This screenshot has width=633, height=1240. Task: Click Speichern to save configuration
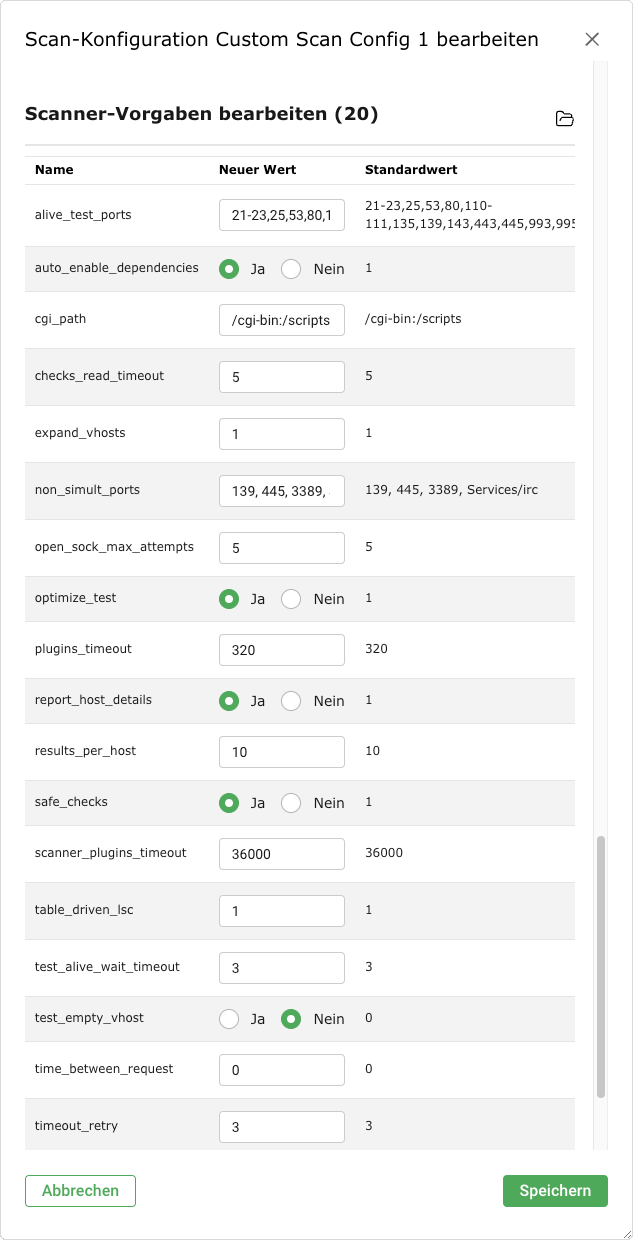tap(555, 1191)
